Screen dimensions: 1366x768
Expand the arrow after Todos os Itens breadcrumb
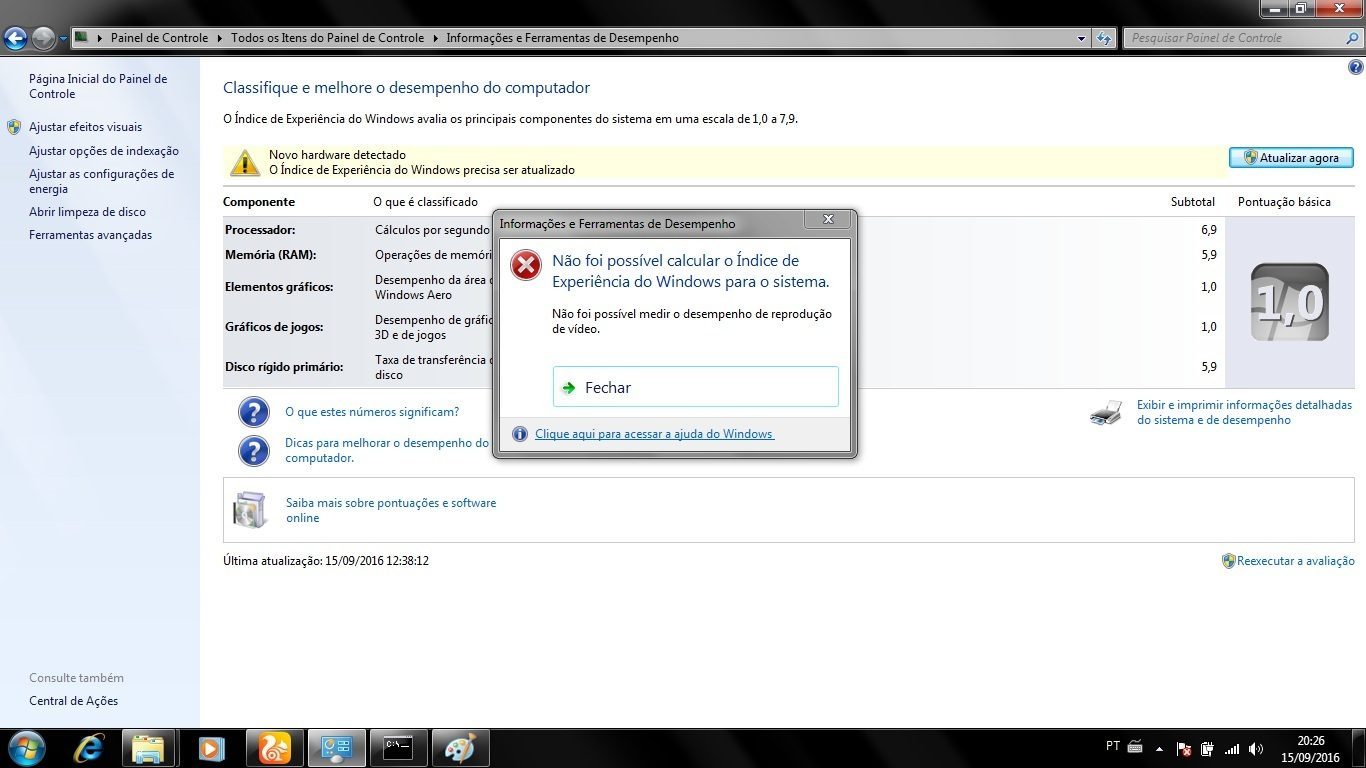point(435,38)
